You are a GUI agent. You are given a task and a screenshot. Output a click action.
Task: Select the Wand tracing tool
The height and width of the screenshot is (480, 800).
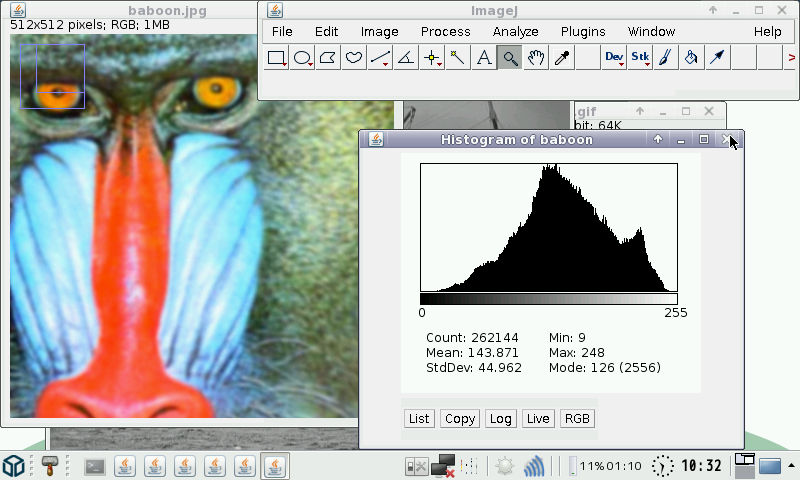point(458,58)
